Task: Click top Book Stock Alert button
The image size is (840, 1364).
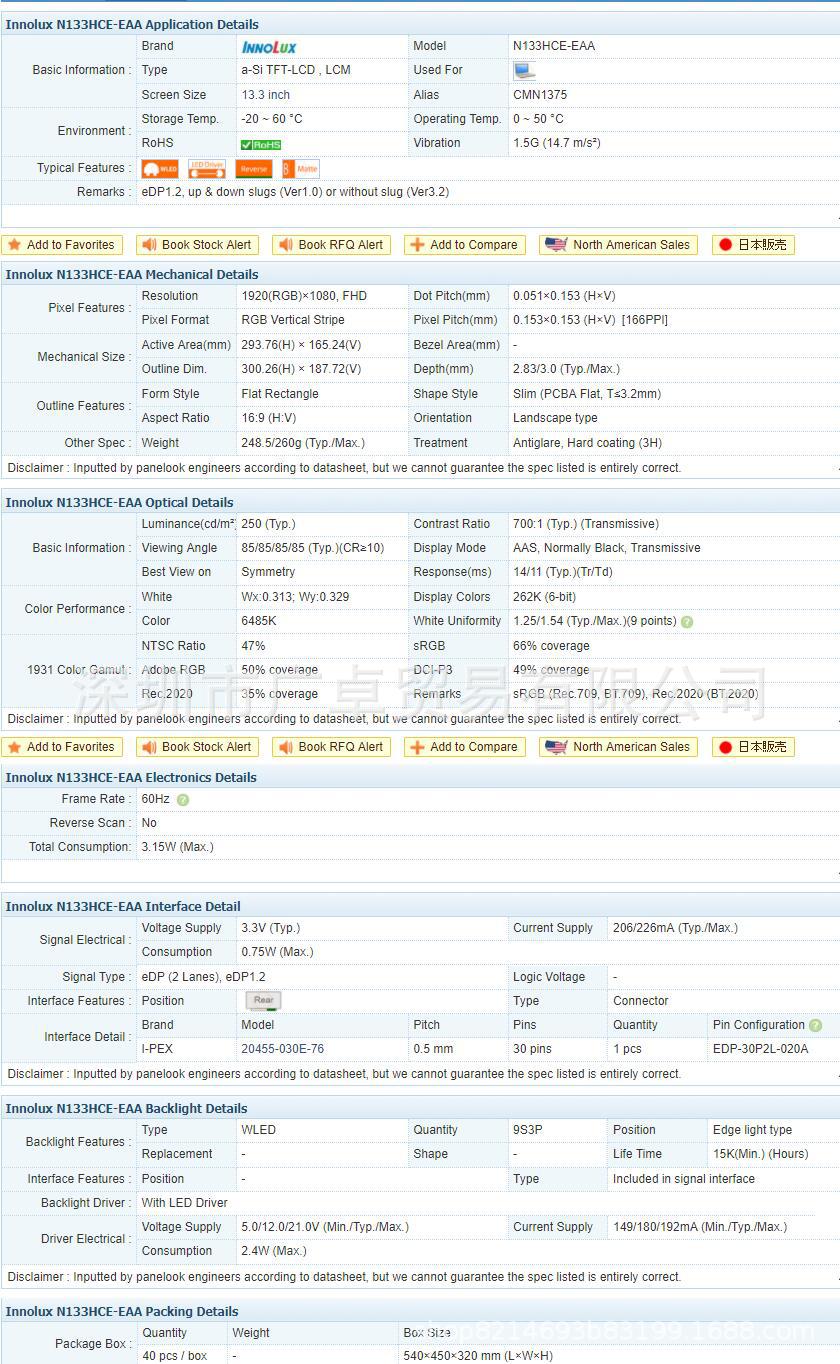Action: click(198, 245)
